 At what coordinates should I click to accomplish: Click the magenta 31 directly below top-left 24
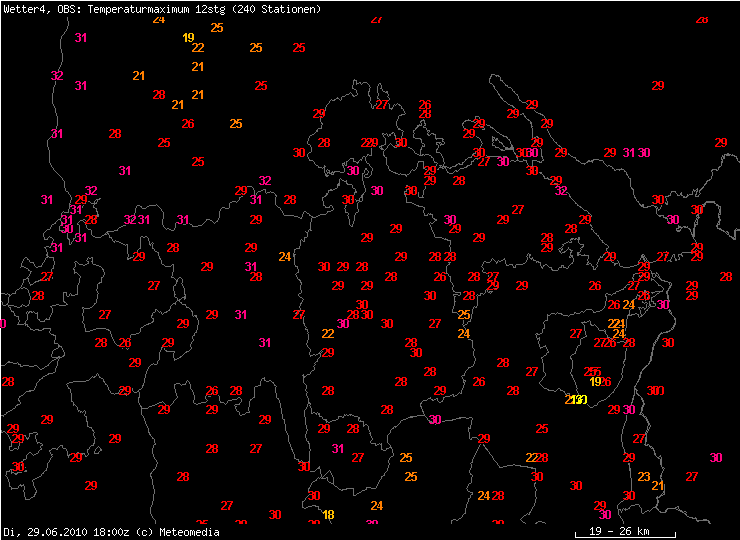81,37
